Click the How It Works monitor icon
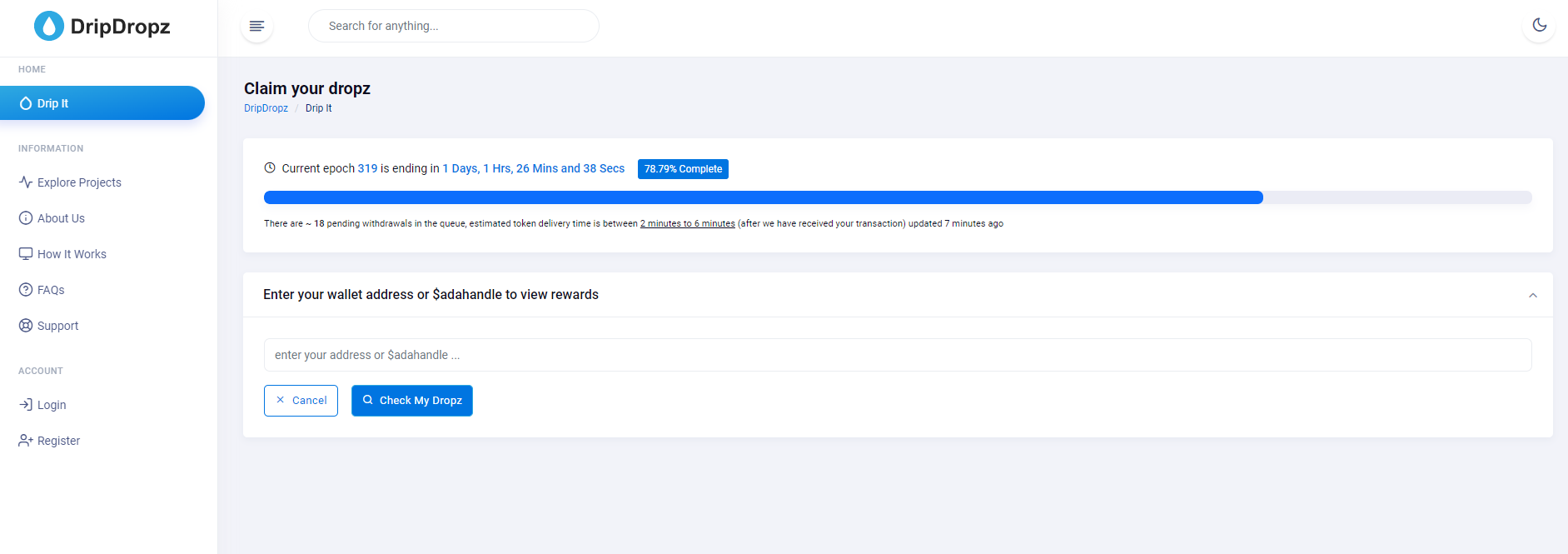The image size is (1568, 554). (26, 253)
